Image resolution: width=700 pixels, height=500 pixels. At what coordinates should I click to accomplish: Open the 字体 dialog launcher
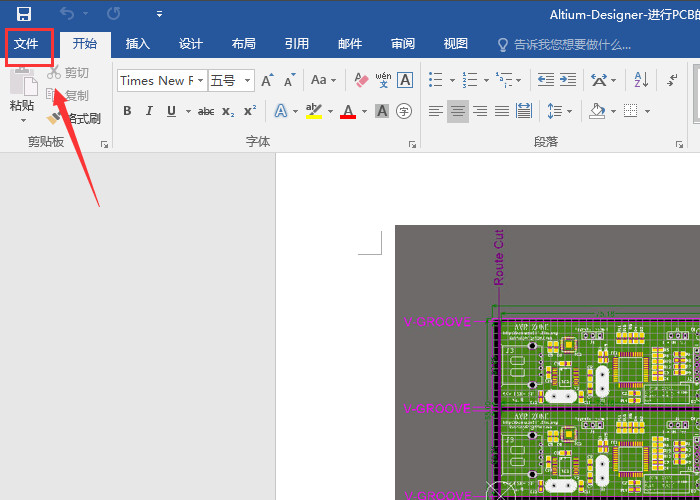coord(412,144)
